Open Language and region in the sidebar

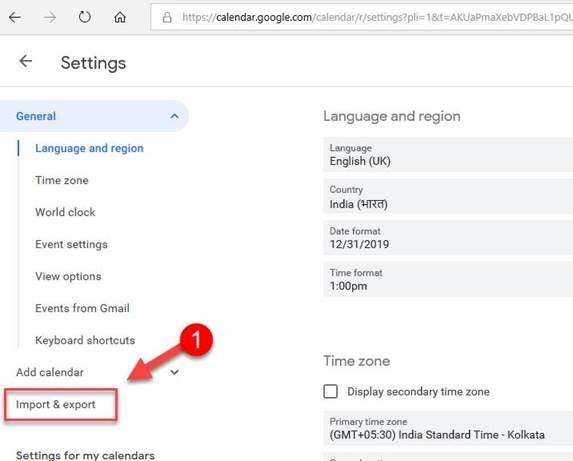(89, 148)
